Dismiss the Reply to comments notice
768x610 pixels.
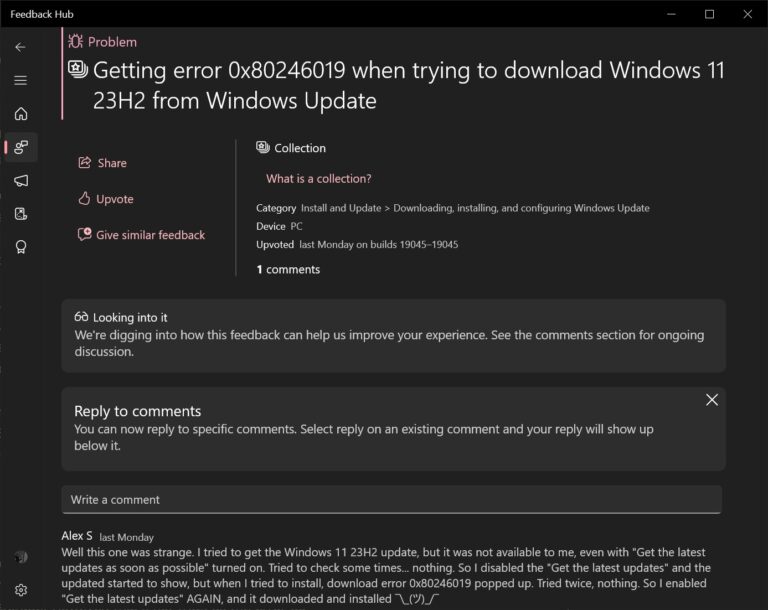click(x=712, y=400)
